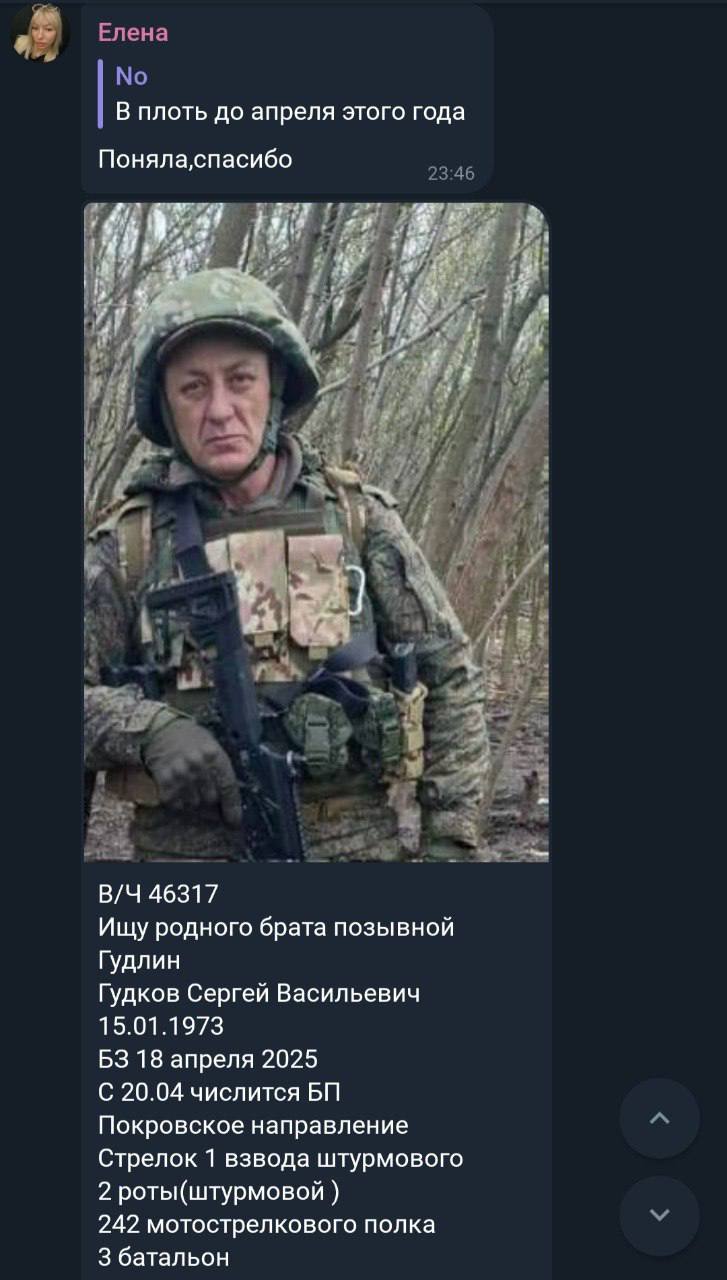727x1280 pixels.
Task: Click the "No" author name in the reply quote
Action: (x=131, y=76)
